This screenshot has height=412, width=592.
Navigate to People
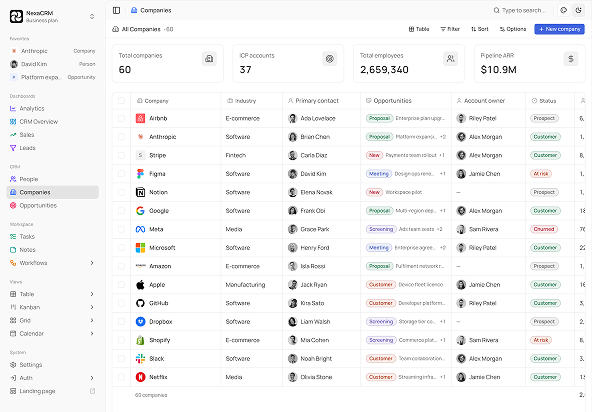coord(52,179)
